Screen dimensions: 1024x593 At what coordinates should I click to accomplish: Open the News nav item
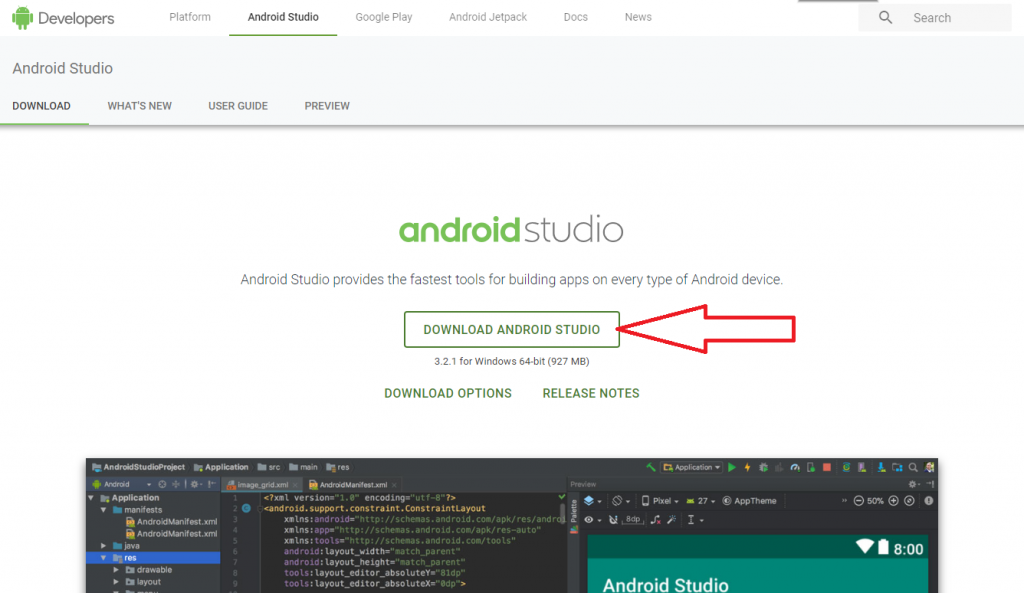click(638, 17)
